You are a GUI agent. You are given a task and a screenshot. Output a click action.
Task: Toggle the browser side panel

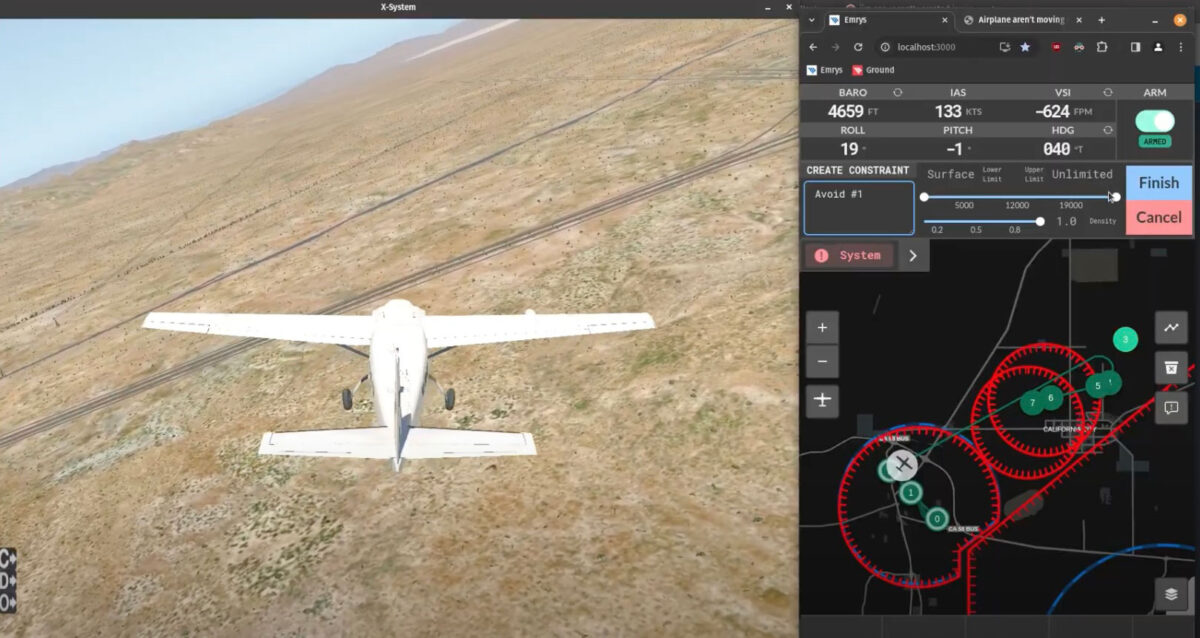click(1135, 47)
